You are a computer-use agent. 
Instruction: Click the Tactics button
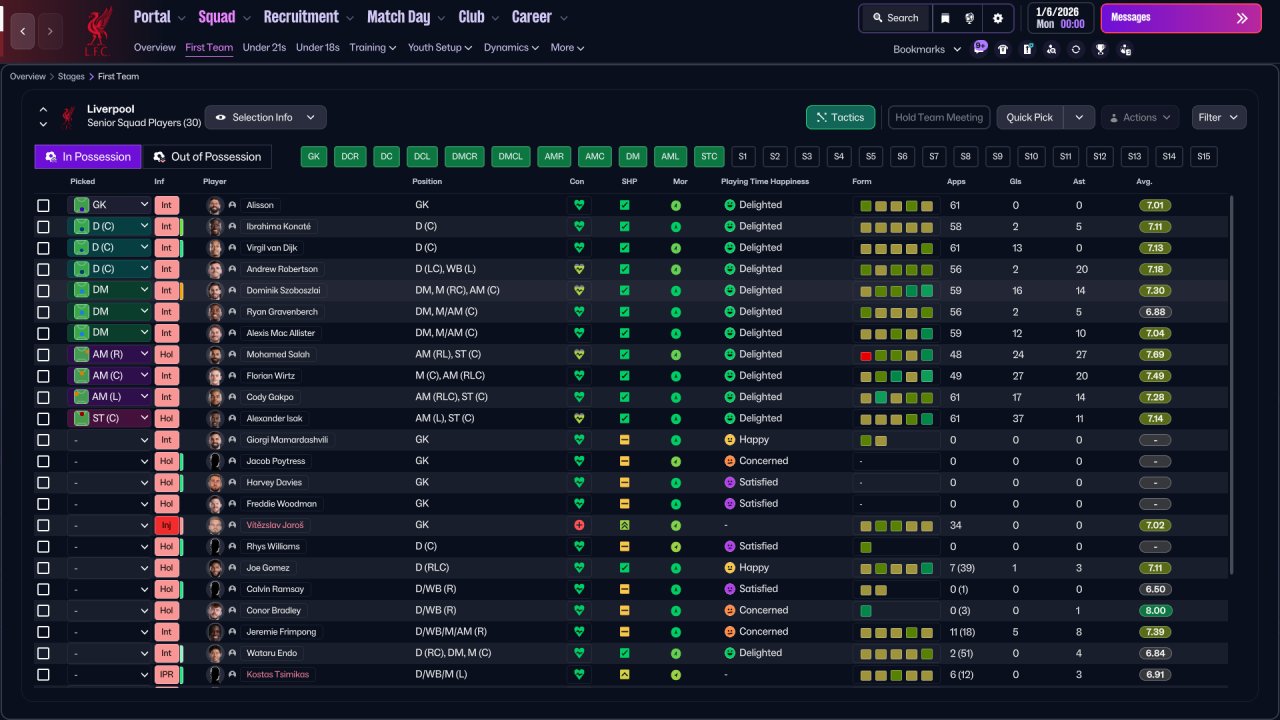(840, 117)
